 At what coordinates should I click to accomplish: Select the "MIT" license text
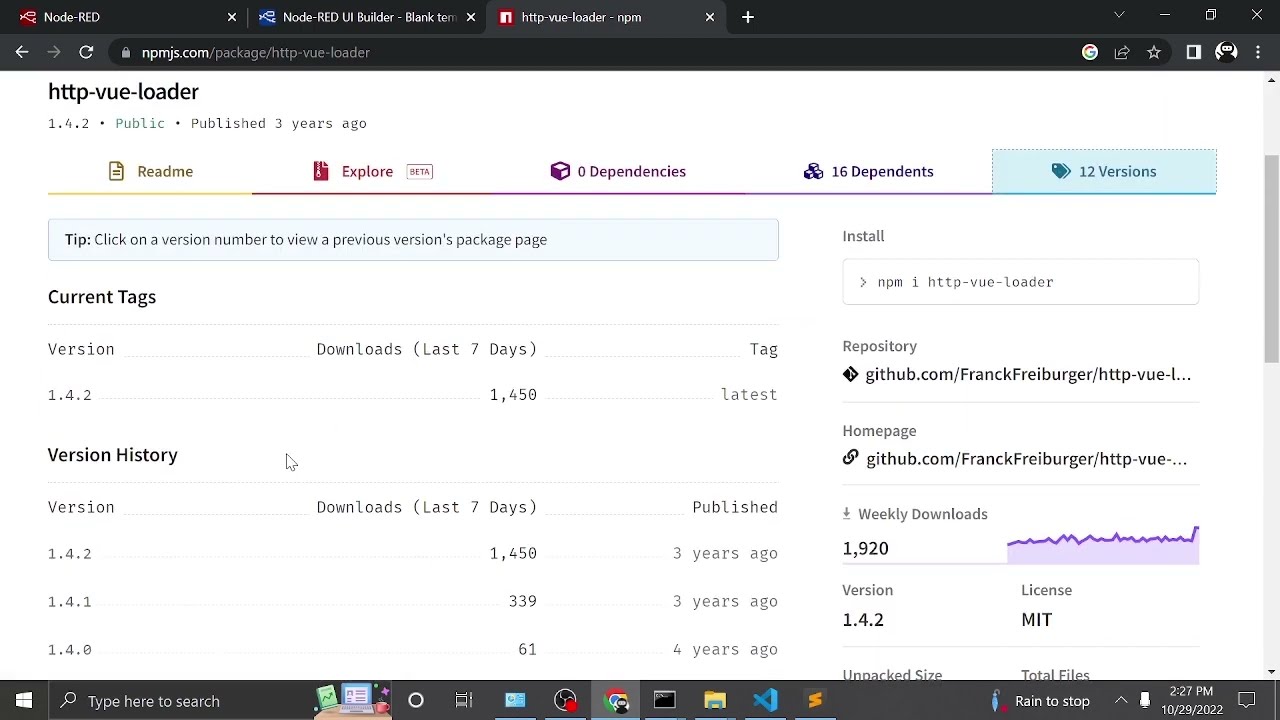coord(1036,620)
